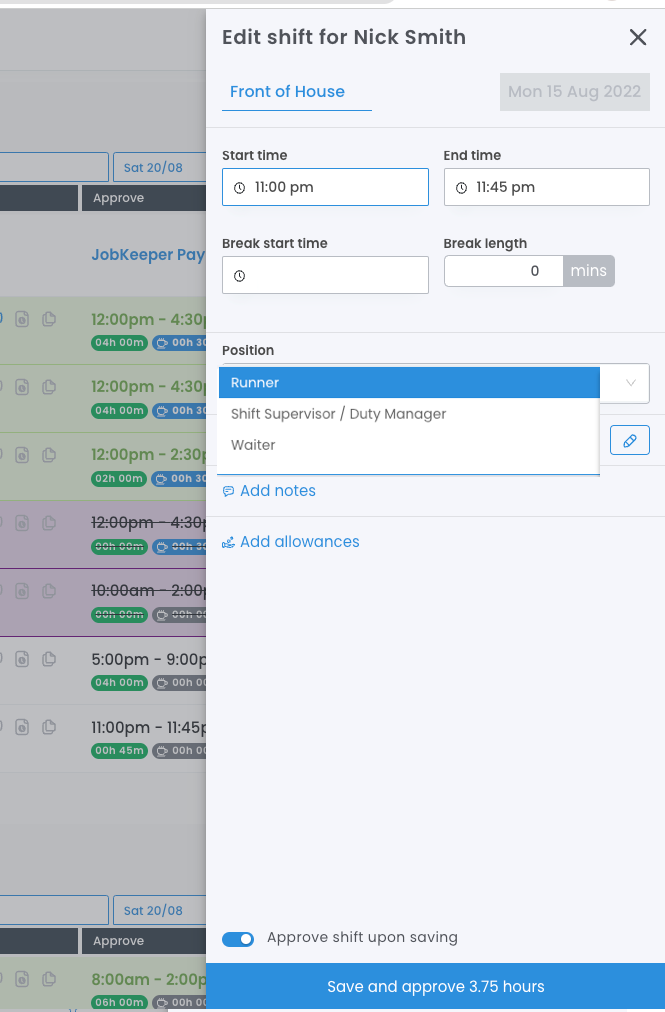The height and width of the screenshot is (1012, 665).
Task: Click the Add notes link
Action: pyautogui.click(x=277, y=491)
